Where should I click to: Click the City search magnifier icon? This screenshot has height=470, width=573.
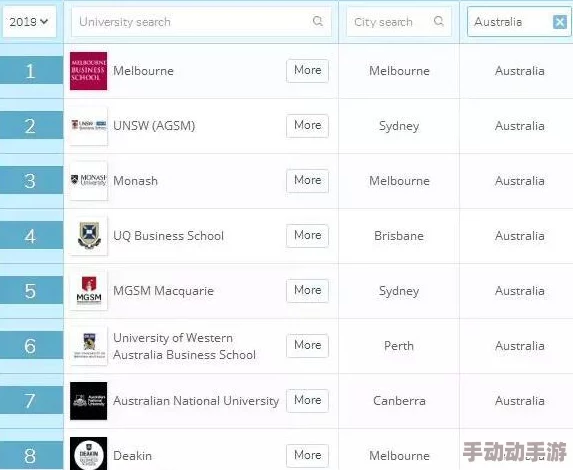coord(439,21)
